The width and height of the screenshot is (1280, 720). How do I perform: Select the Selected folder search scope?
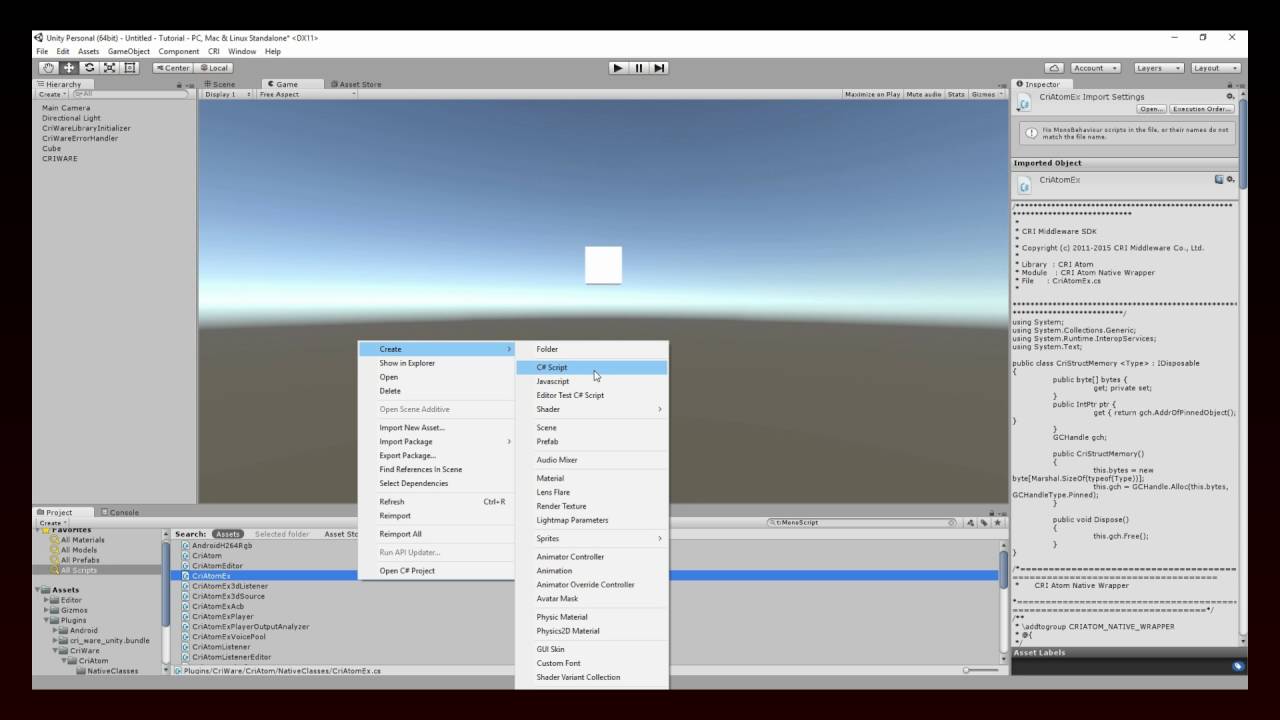coord(282,534)
